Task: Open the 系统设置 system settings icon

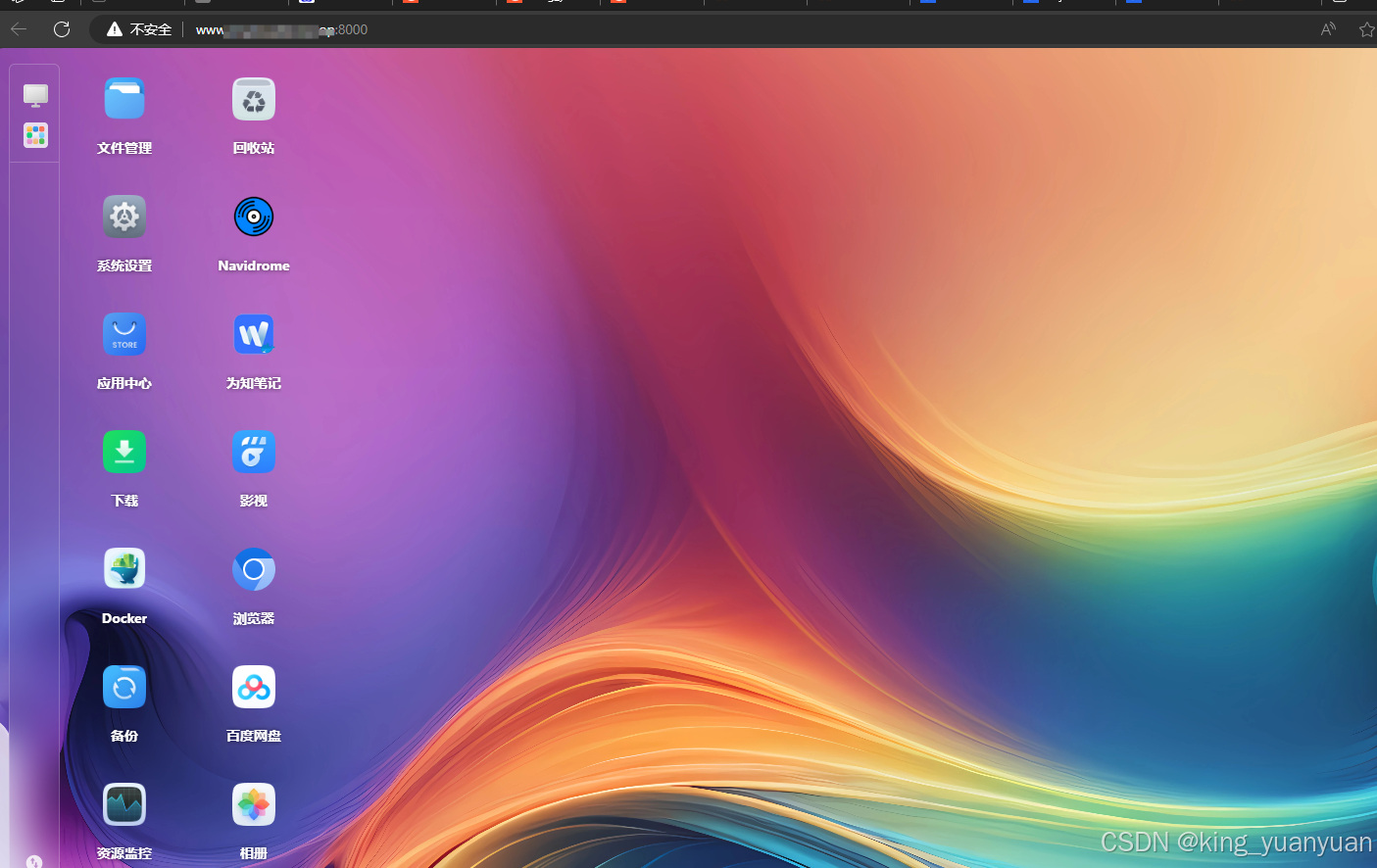Action: [x=124, y=217]
